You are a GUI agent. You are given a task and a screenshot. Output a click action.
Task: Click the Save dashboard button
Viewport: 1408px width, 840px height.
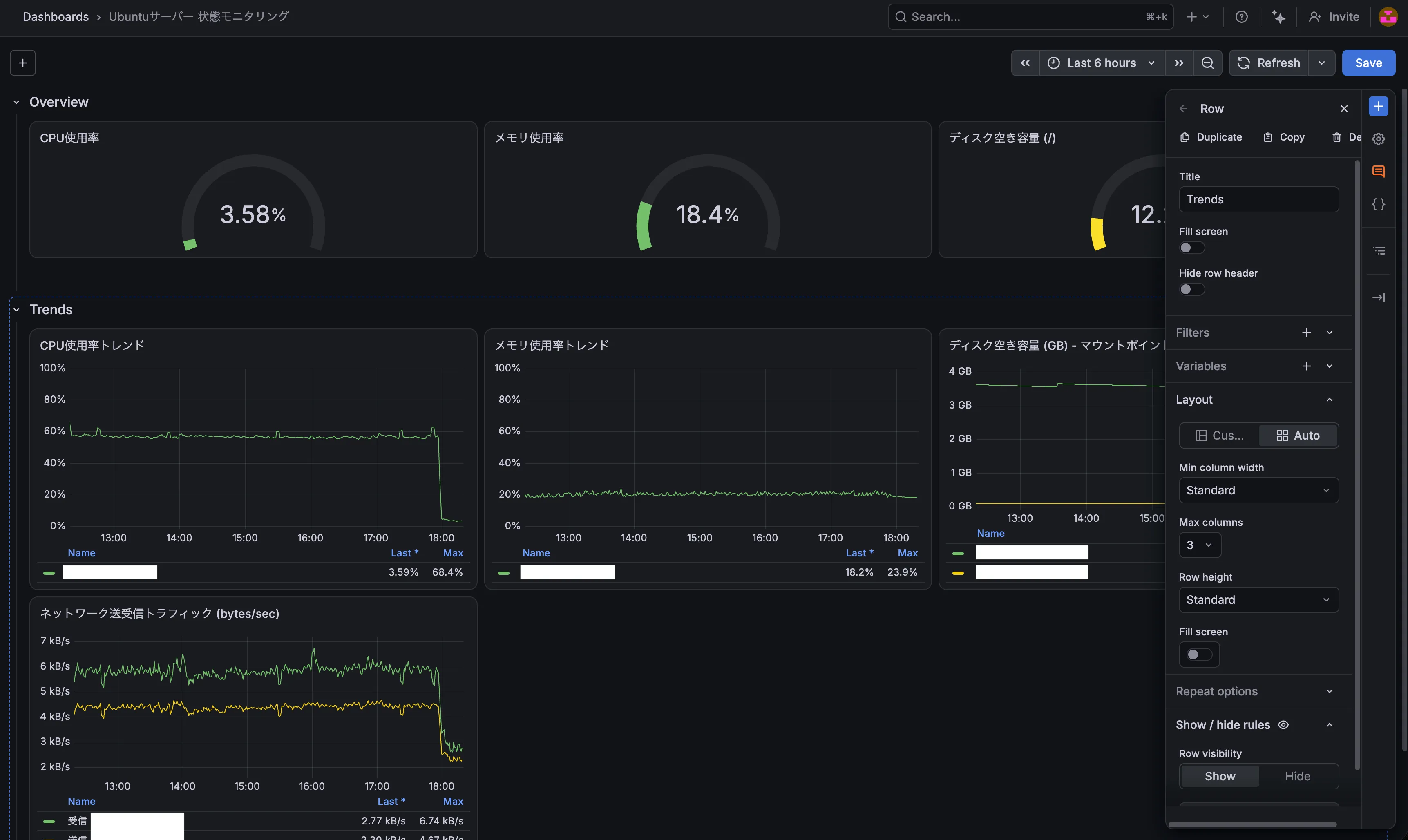(x=1368, y=63)
